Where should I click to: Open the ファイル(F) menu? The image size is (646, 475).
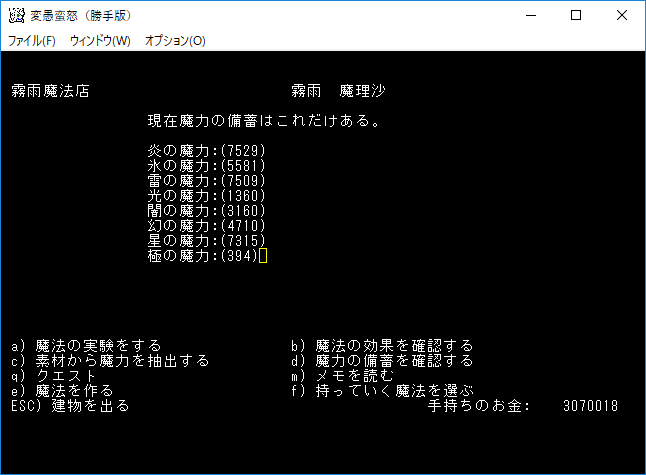point(32,41)
